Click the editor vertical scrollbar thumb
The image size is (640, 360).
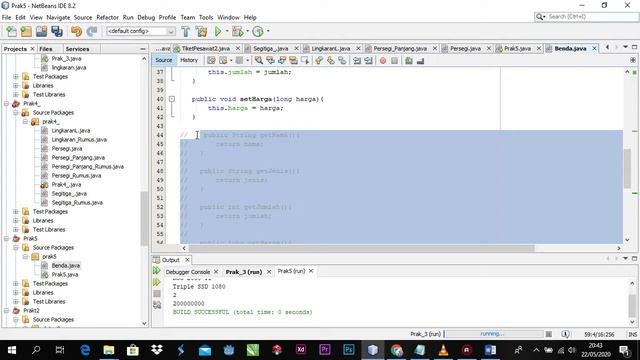click(627, 169)
